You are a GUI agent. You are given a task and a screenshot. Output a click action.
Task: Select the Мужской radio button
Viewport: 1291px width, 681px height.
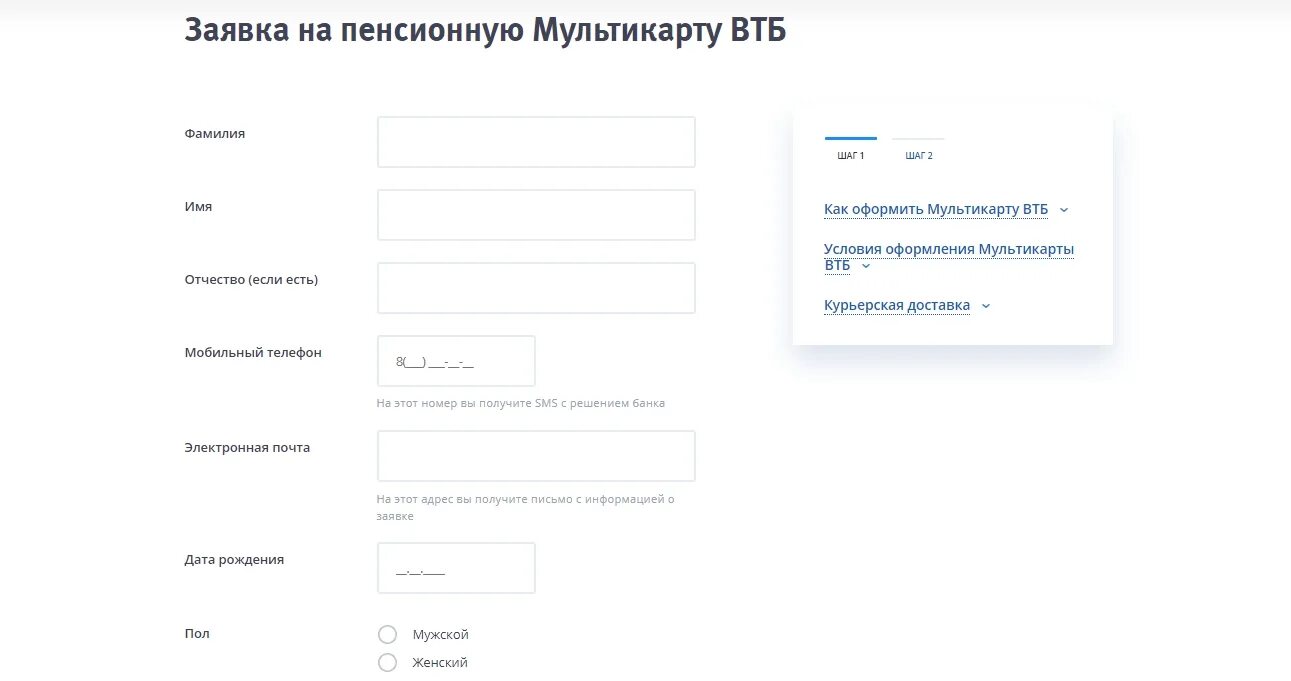point(388,634)
